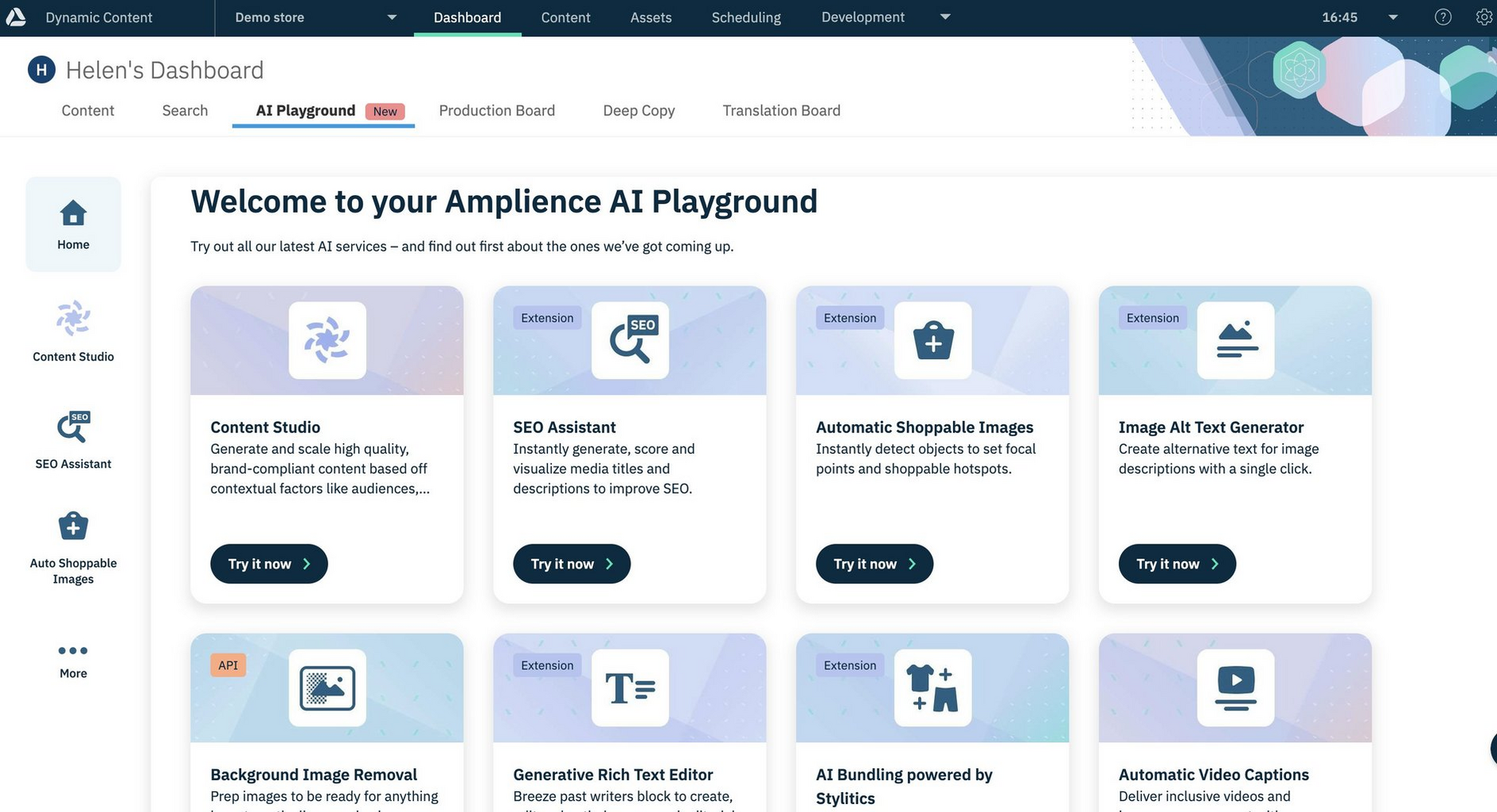This screenshot has height=812, width=1497.
Task: Open the Assets top navigation tab
Action: point(651,18)
